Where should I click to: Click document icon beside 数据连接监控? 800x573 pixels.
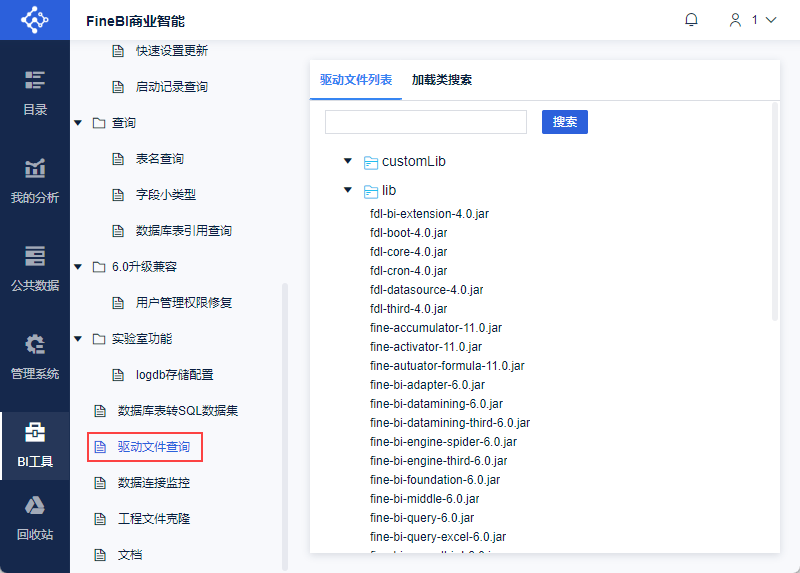[x=100, y=483]
